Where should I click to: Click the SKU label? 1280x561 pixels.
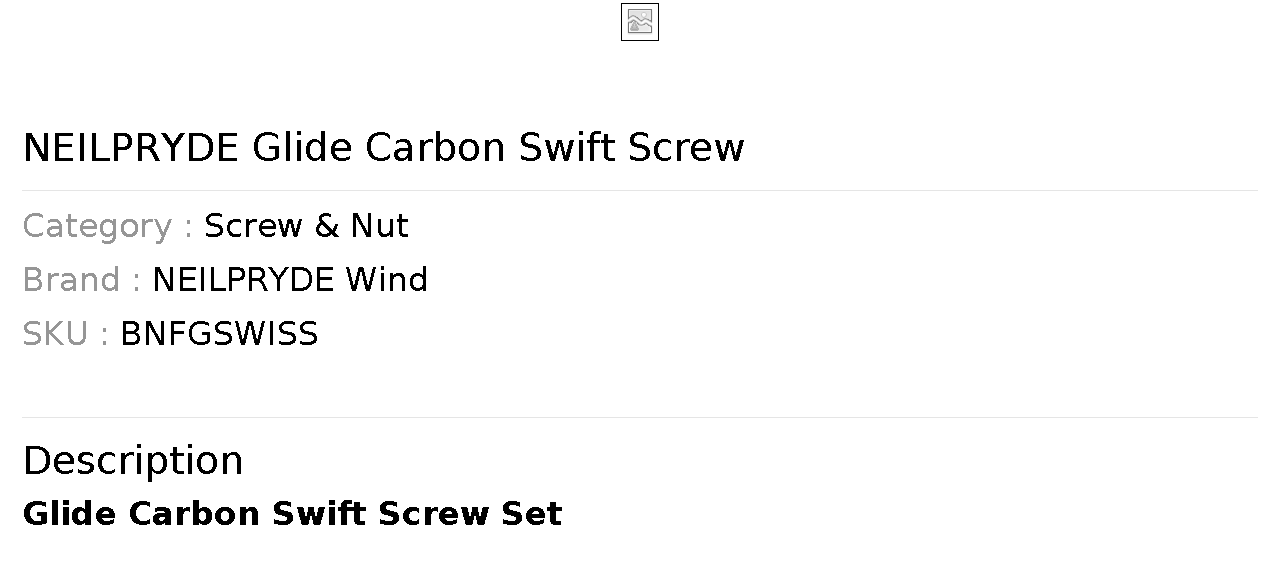tap(55, 334)
